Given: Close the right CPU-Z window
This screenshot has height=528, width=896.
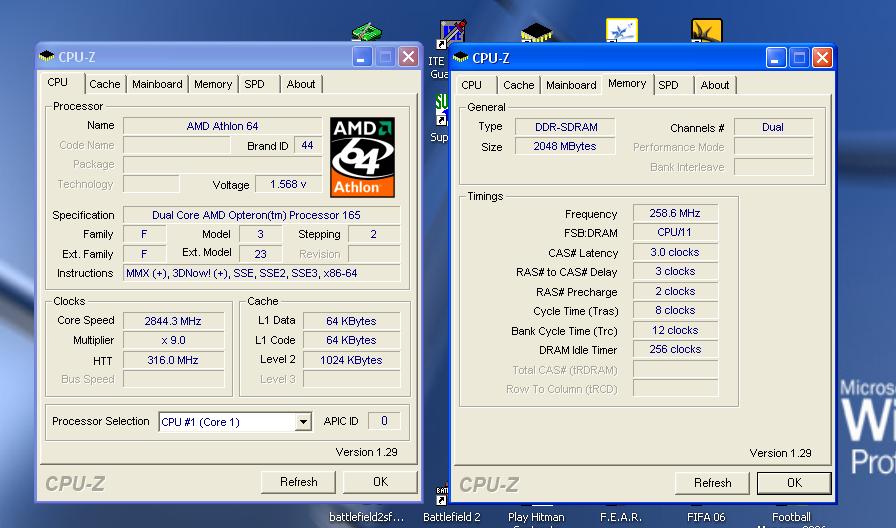Looking at the screenshot, I should coord(822,58).
